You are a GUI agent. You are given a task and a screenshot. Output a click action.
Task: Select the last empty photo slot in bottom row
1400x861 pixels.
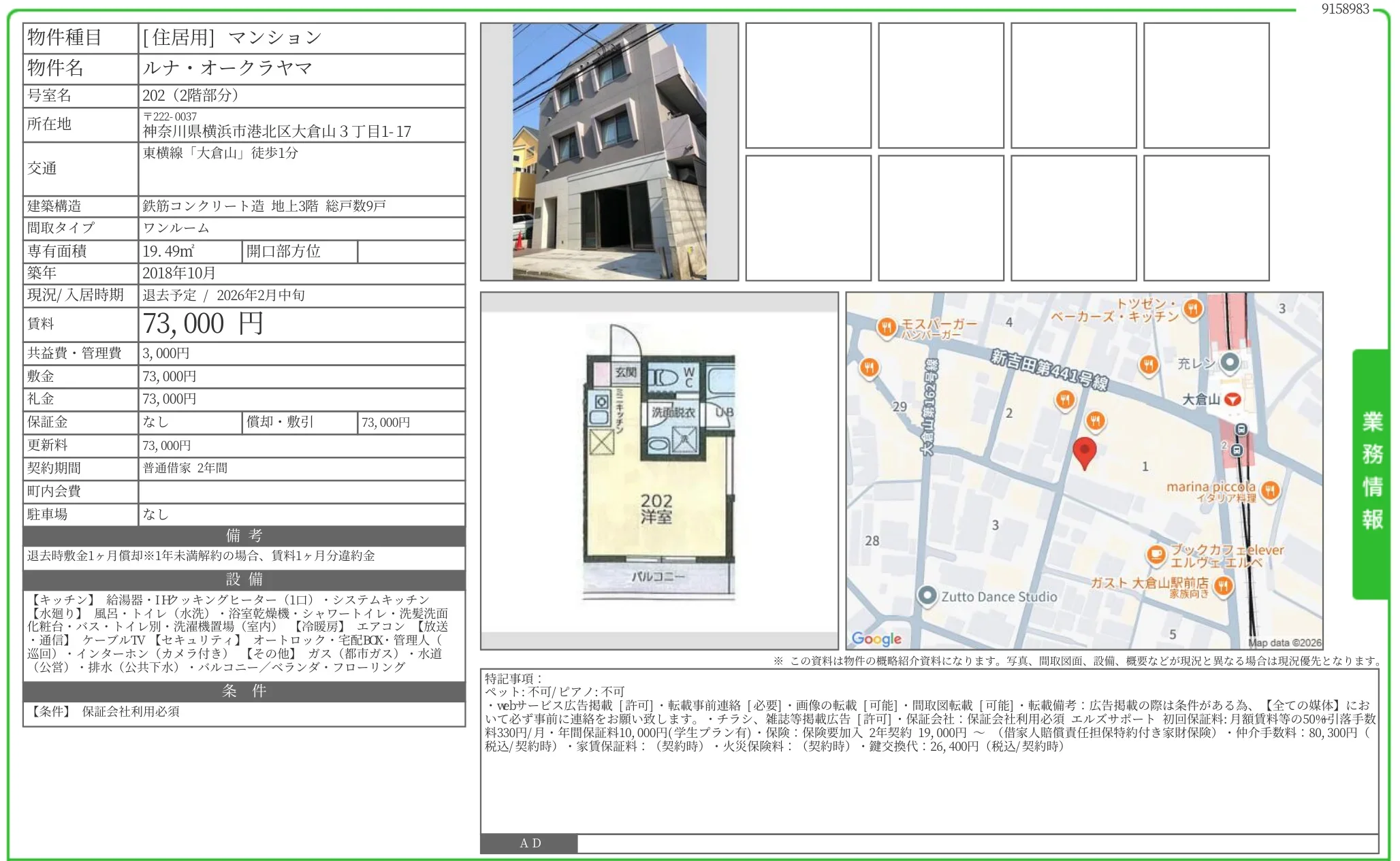pyautogui.click(x=1206, y=218)
